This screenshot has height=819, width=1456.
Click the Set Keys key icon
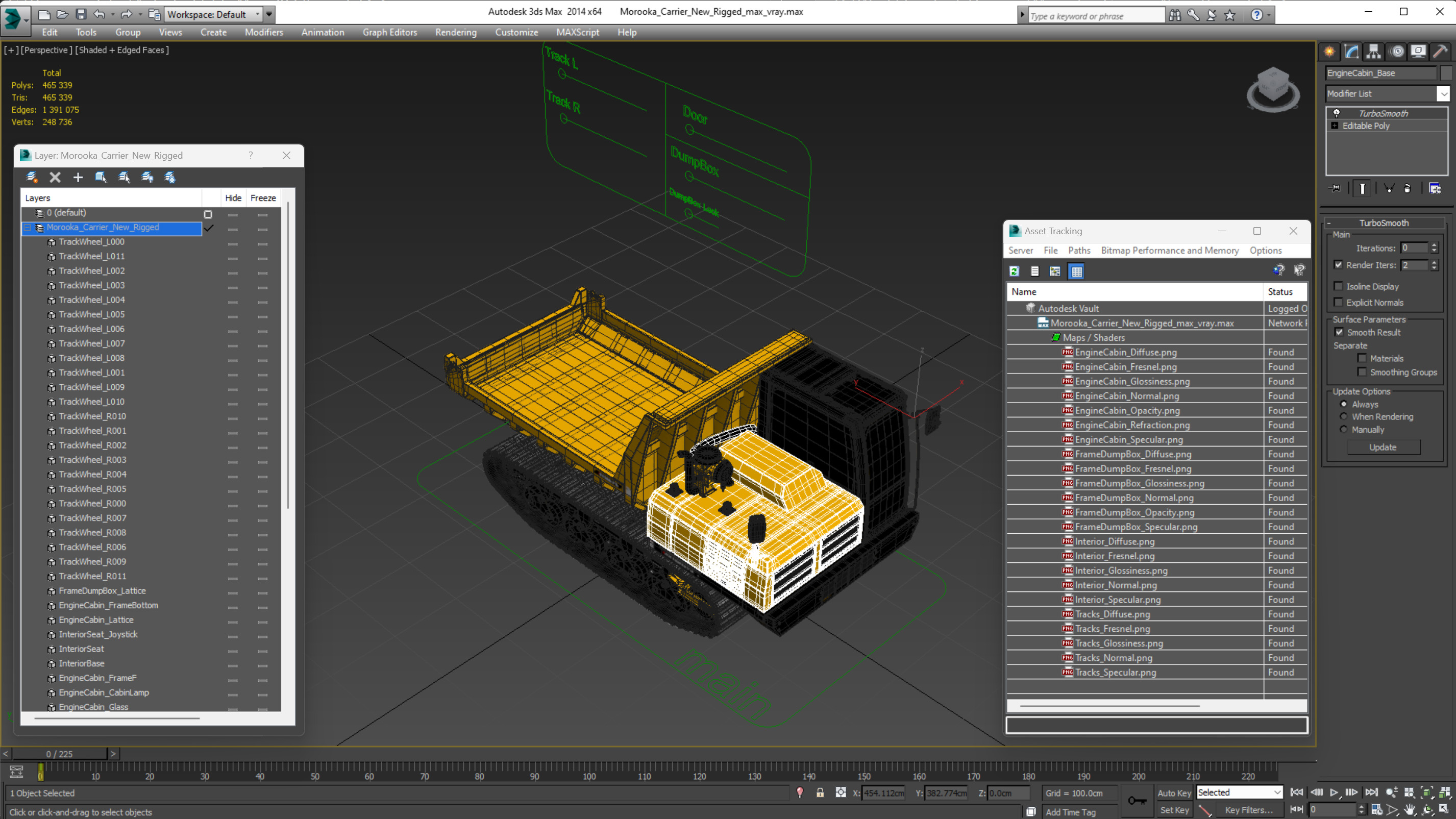(x=1137, y=800)
